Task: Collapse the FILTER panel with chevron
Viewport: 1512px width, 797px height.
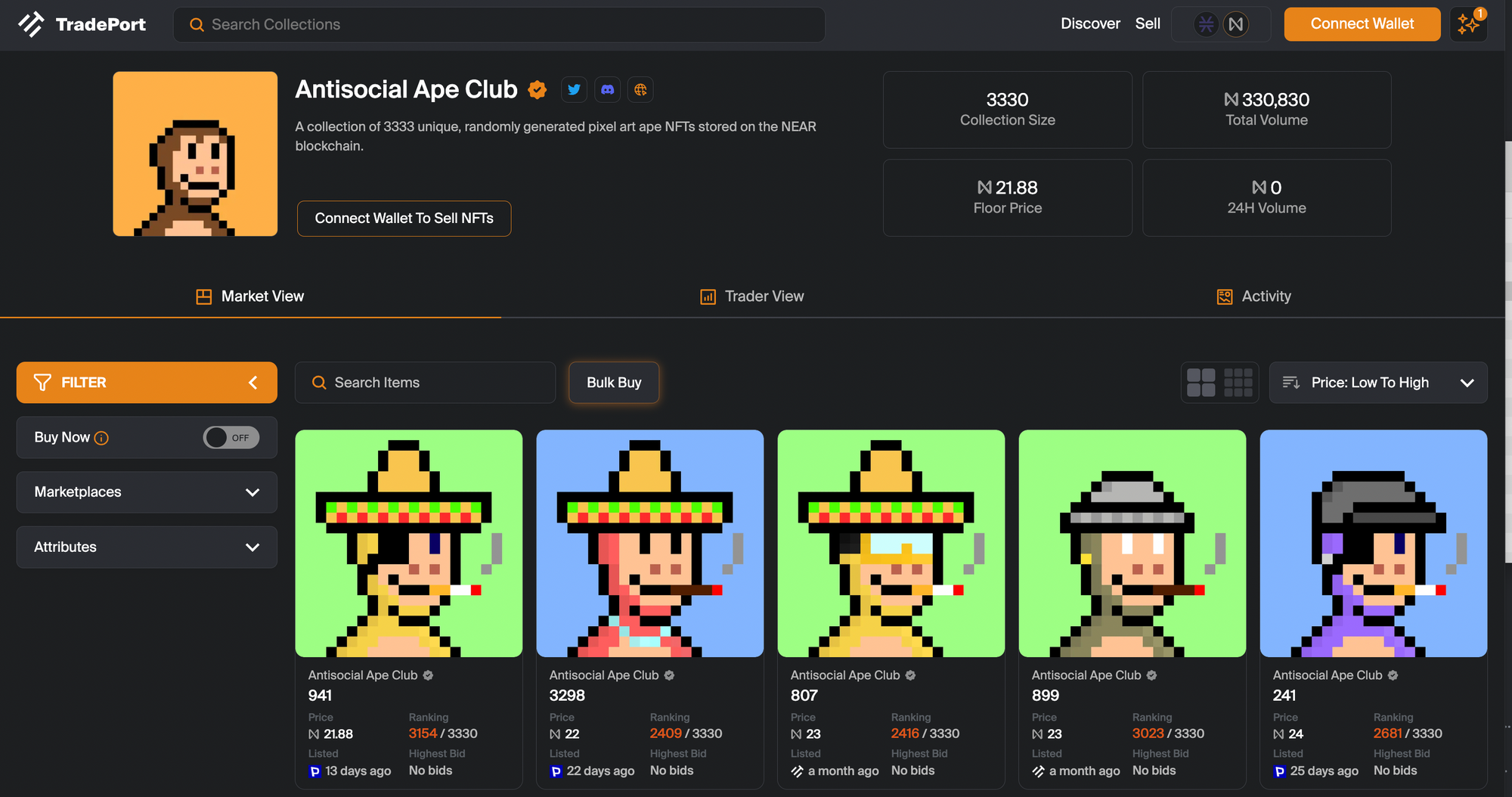Action: 253,383
